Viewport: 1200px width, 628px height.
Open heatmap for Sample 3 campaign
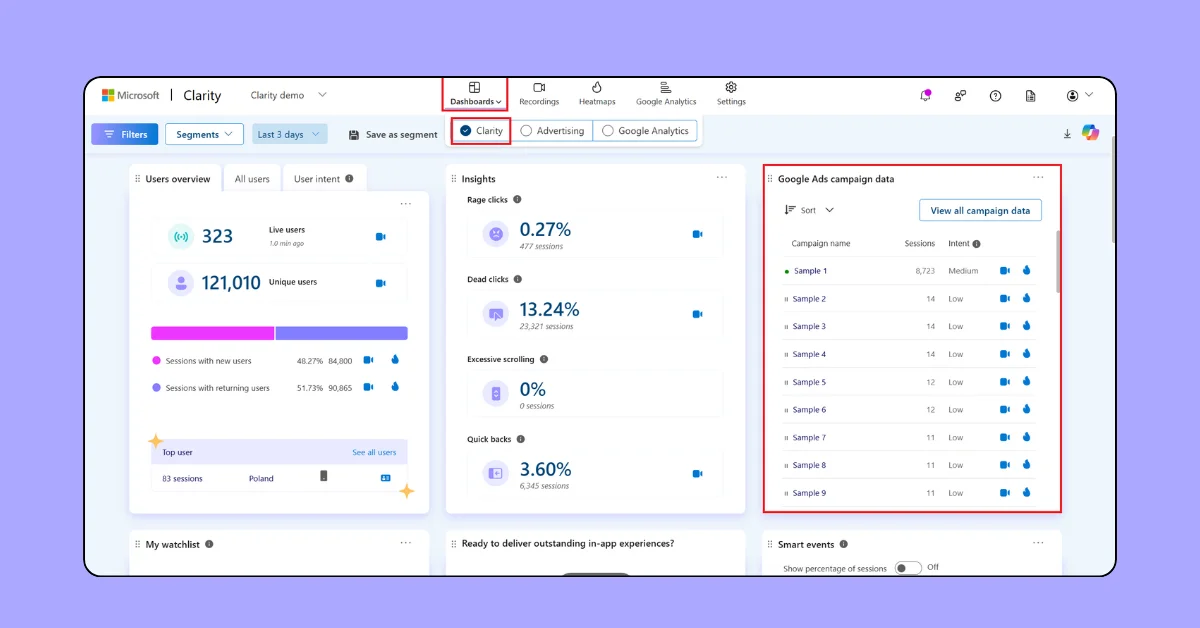(1026, 326)
